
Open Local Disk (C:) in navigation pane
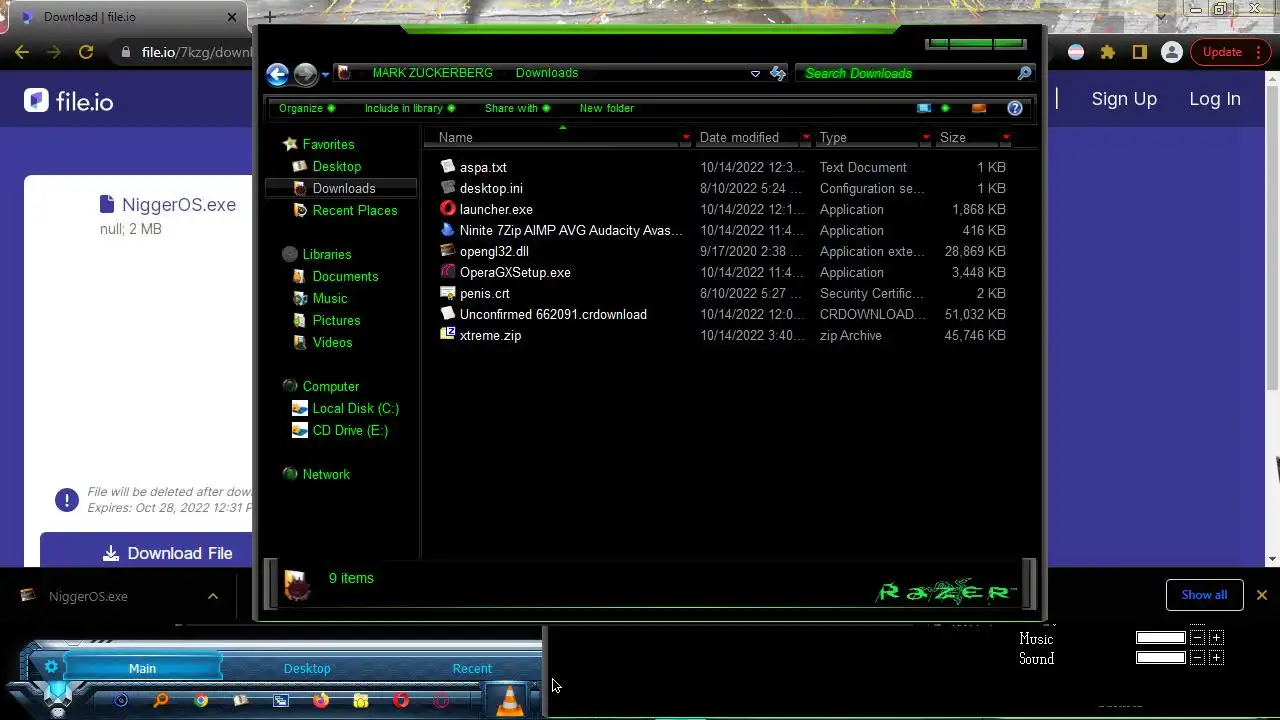(x=355, y=408)
